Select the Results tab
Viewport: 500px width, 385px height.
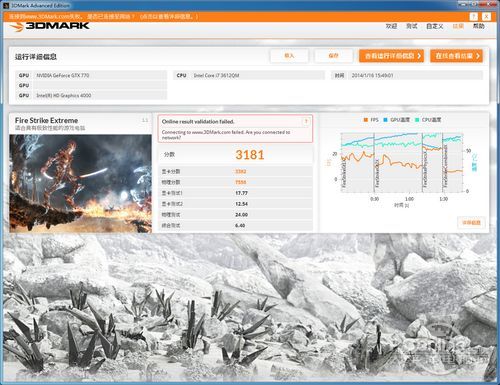(458, 26)
